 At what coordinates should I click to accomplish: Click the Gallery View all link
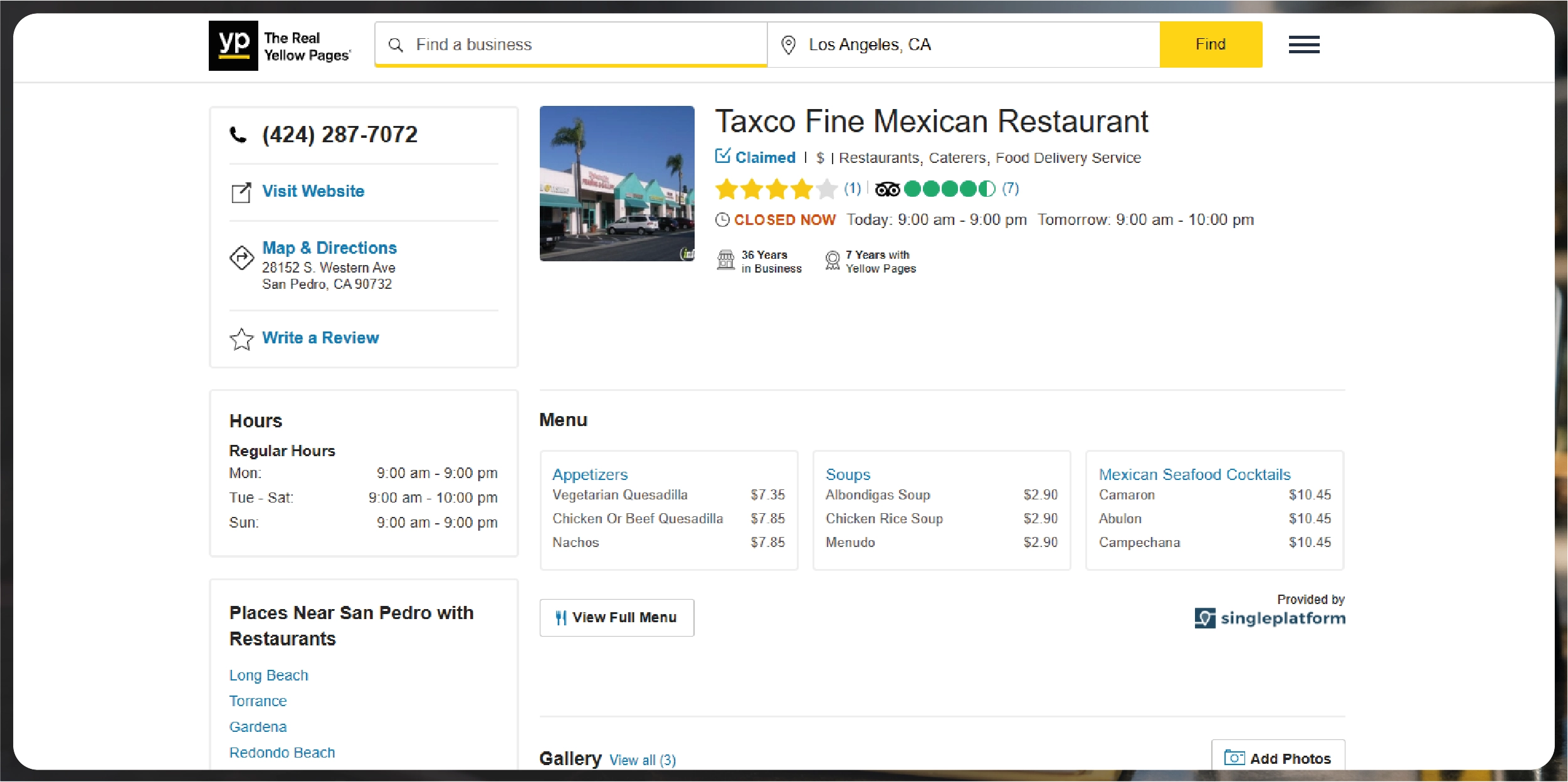(x=642, y=760)
